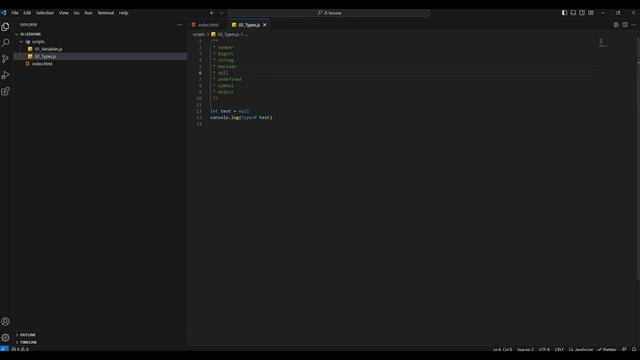Click the scripts breadcrumb segment

pyautogui.click(x=199, y=34)
